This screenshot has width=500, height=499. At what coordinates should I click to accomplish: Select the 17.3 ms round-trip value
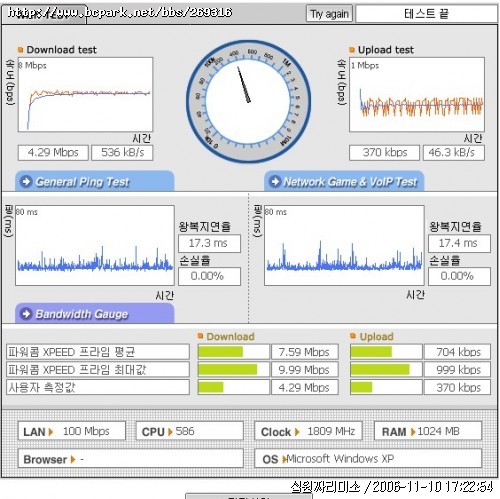(209, 243)
